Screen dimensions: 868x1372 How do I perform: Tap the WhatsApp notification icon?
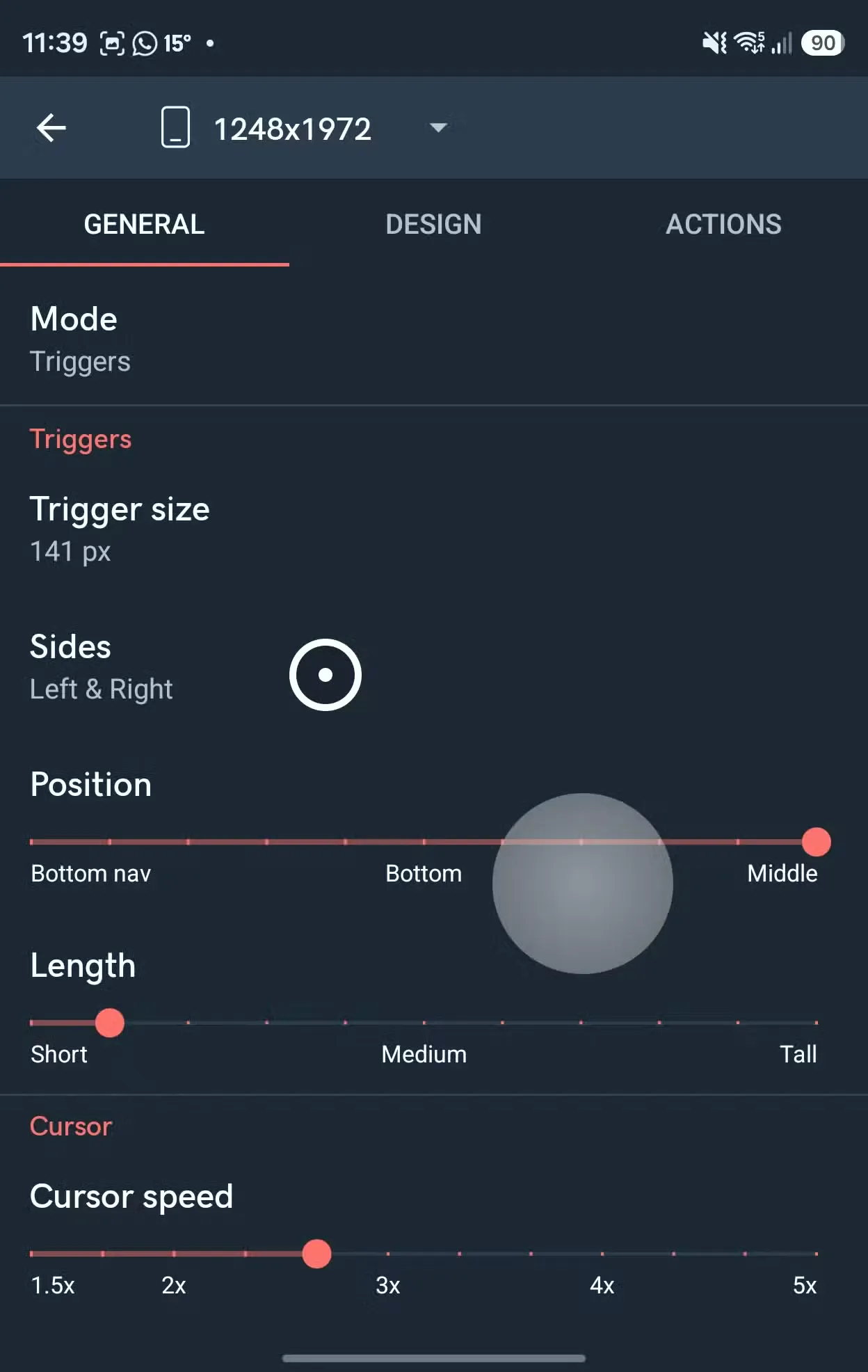145,43
